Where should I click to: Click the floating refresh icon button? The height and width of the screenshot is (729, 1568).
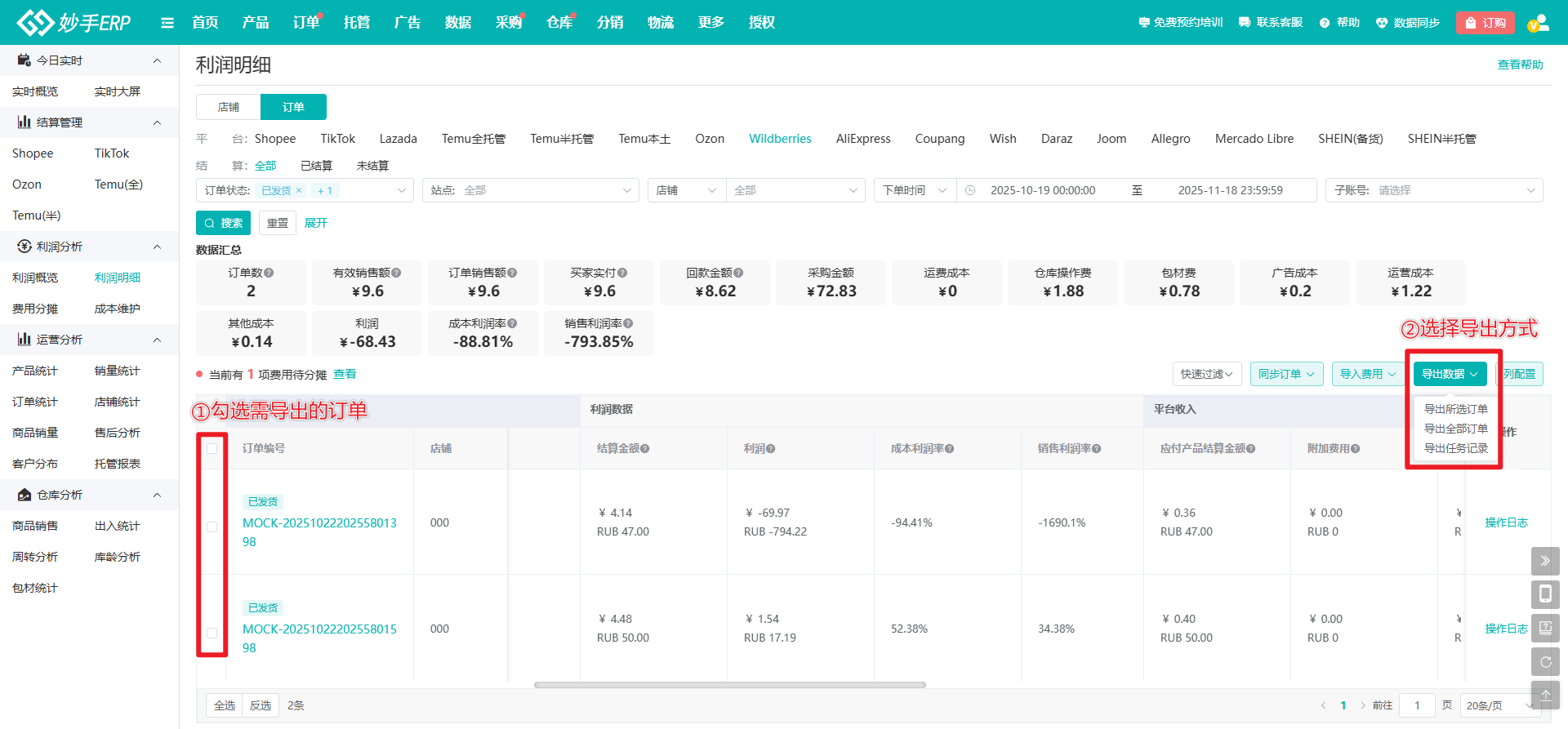(1545, 662)
